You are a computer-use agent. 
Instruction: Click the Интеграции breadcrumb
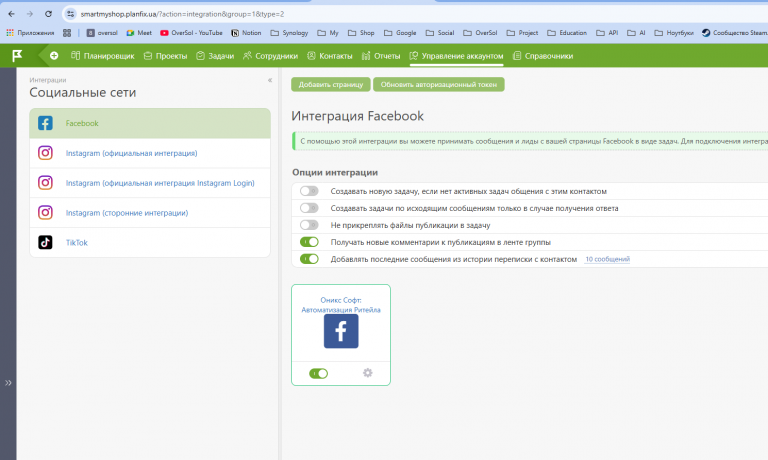[48, 80]
